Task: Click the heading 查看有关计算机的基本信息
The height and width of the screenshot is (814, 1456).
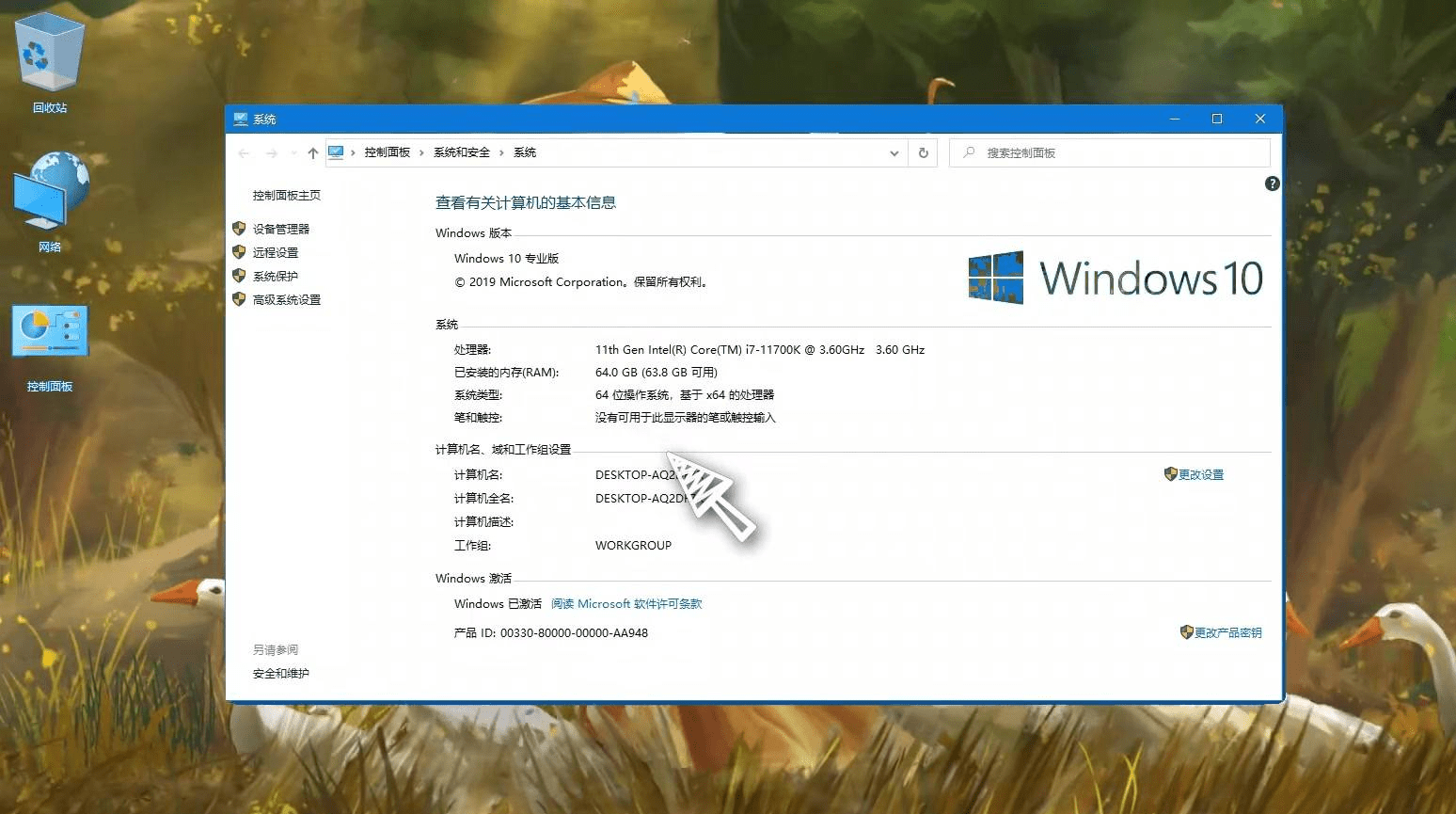Action: pyautogui.click(x=526, y=202)
